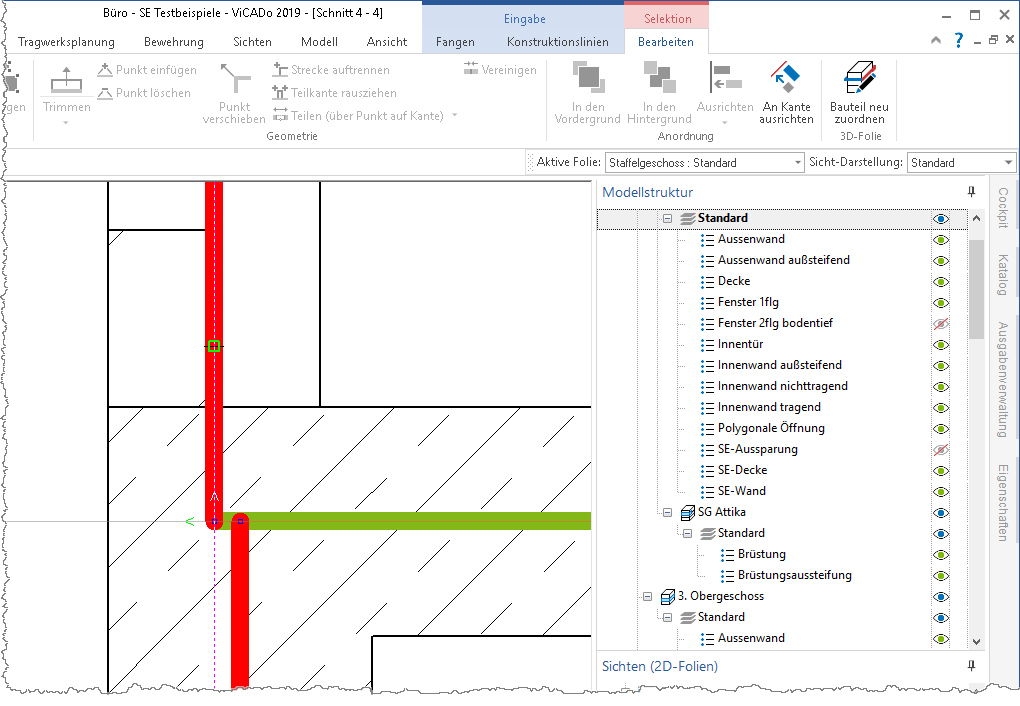Screen dimensions: 1020x706
Task: Expand the Teilen dropdown arrow
Action: click(455, 115)
